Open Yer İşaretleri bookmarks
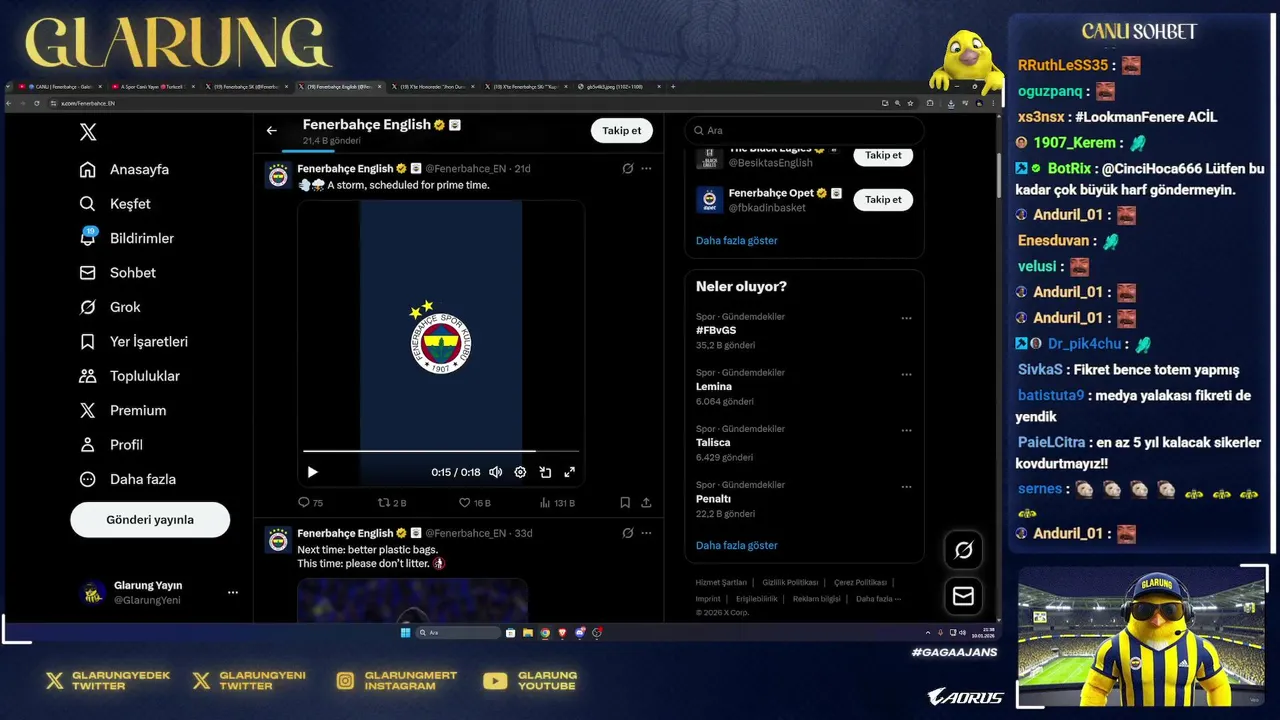Viewport: 1280px width, 720px height. coord(134,342)
